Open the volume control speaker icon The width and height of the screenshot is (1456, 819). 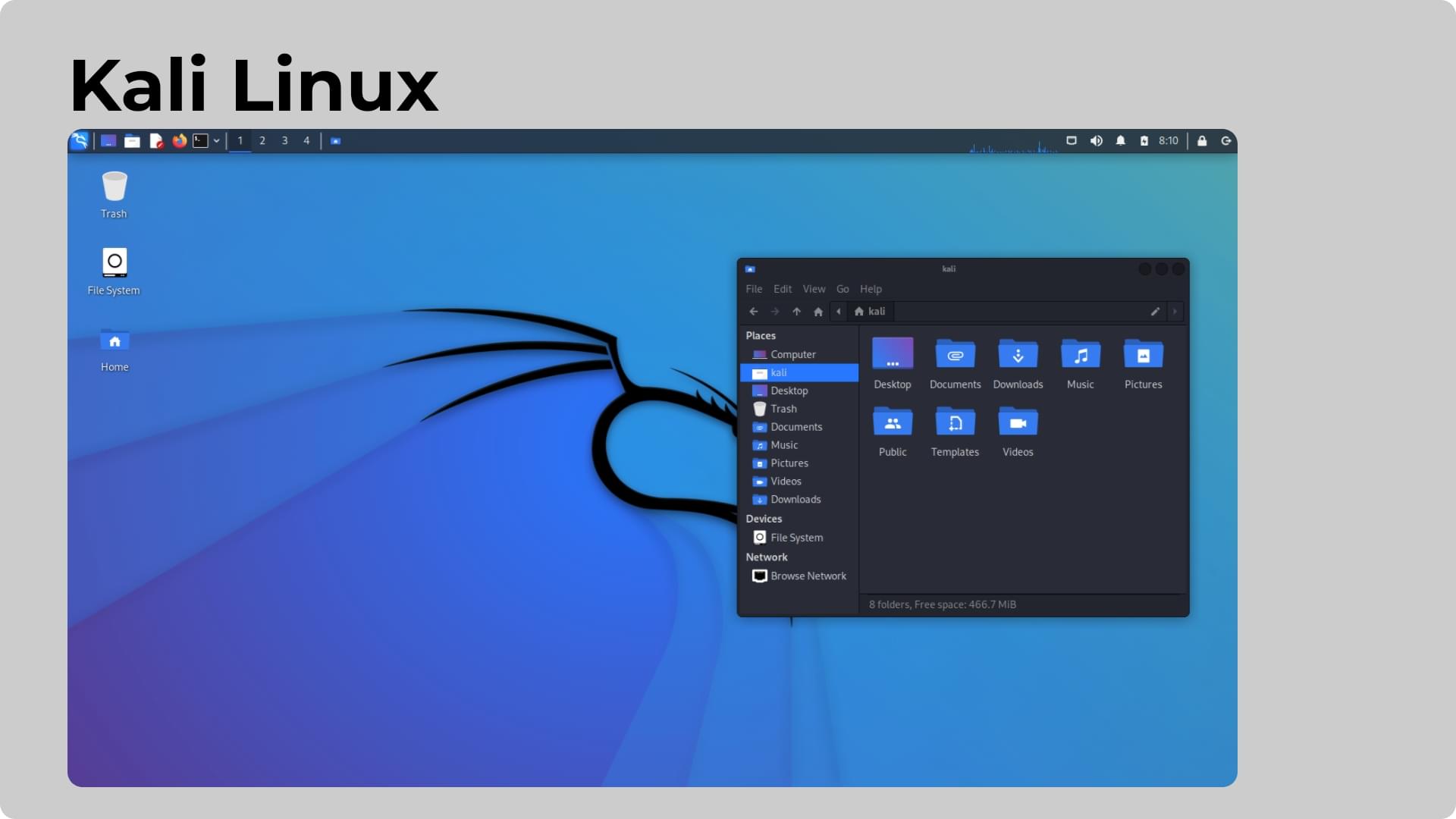point(1097,141)
